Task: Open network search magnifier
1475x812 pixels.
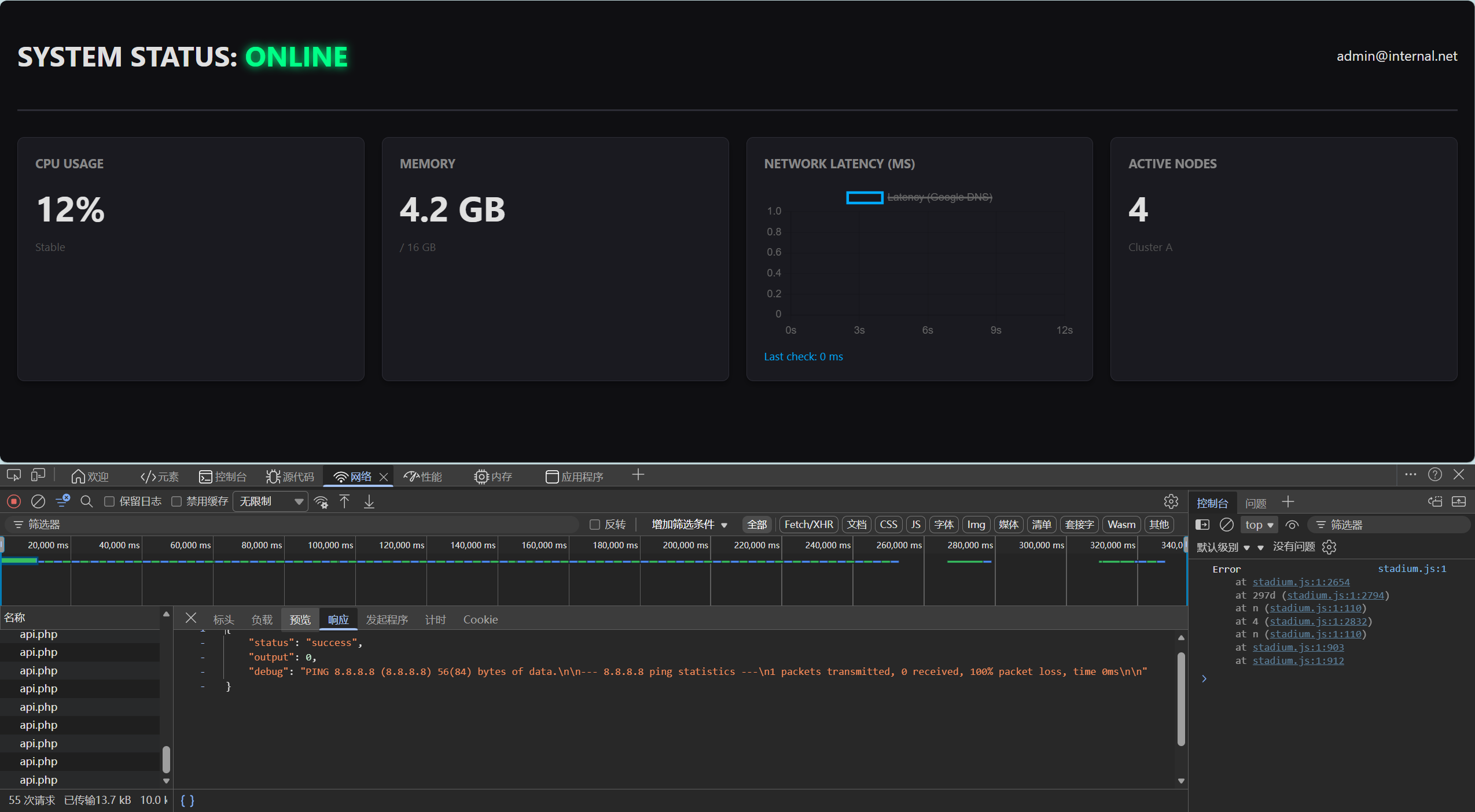Action: pos(87,501)
